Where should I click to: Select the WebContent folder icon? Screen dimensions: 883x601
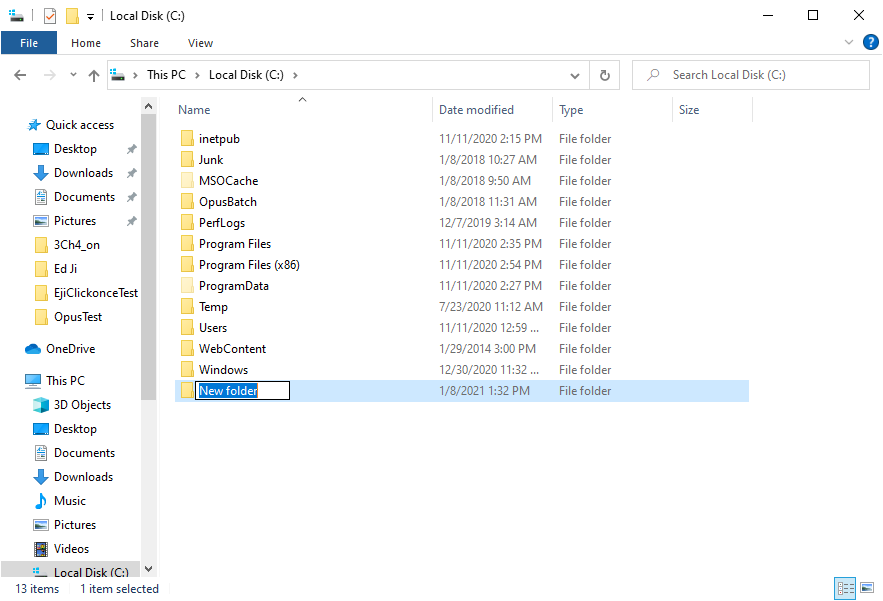188,349
